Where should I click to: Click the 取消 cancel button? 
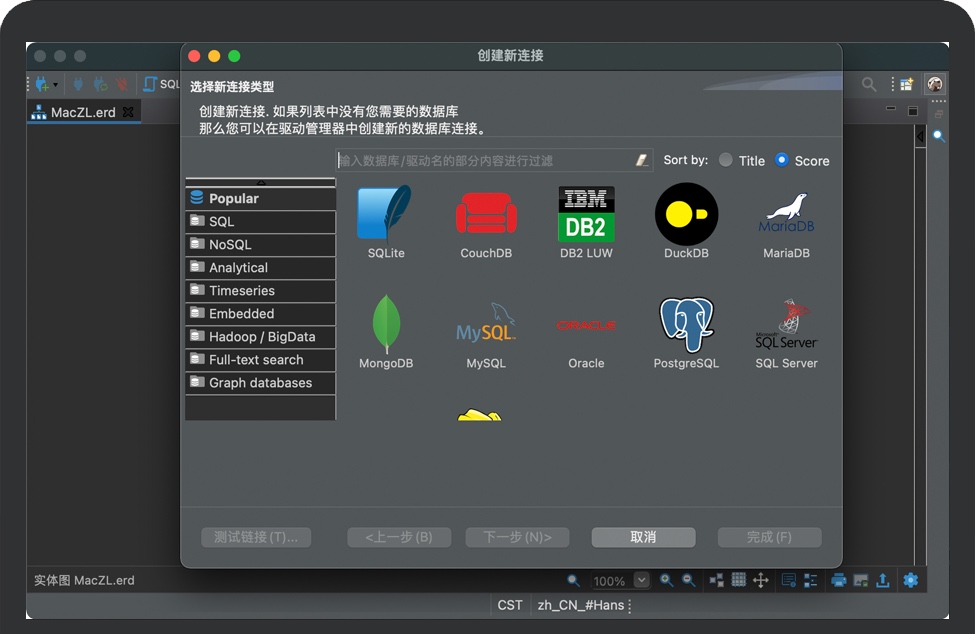[x=643, y=537]
